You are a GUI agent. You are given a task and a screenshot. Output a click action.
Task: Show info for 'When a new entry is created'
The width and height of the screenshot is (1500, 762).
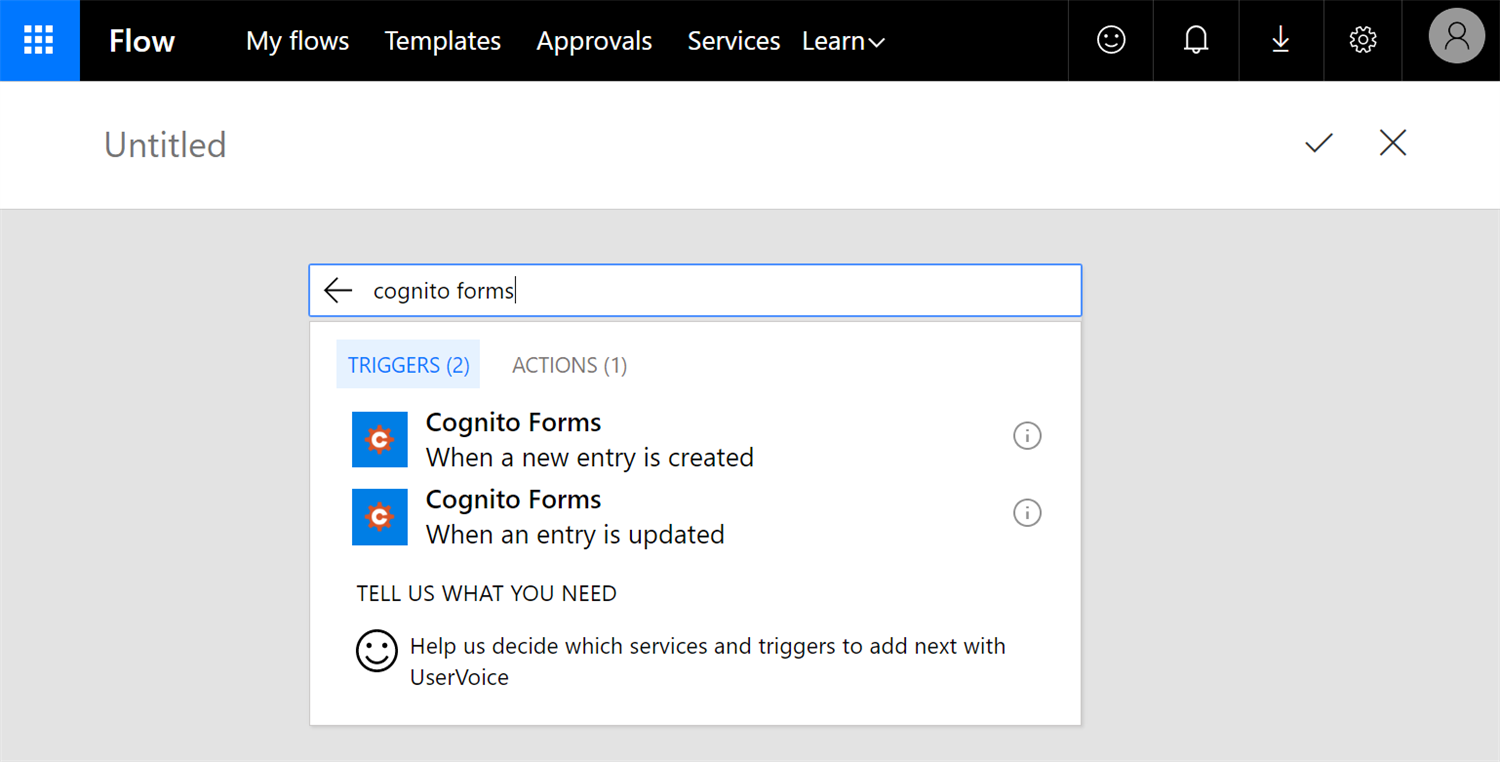pyautogui.click(x=1027, y=435)
